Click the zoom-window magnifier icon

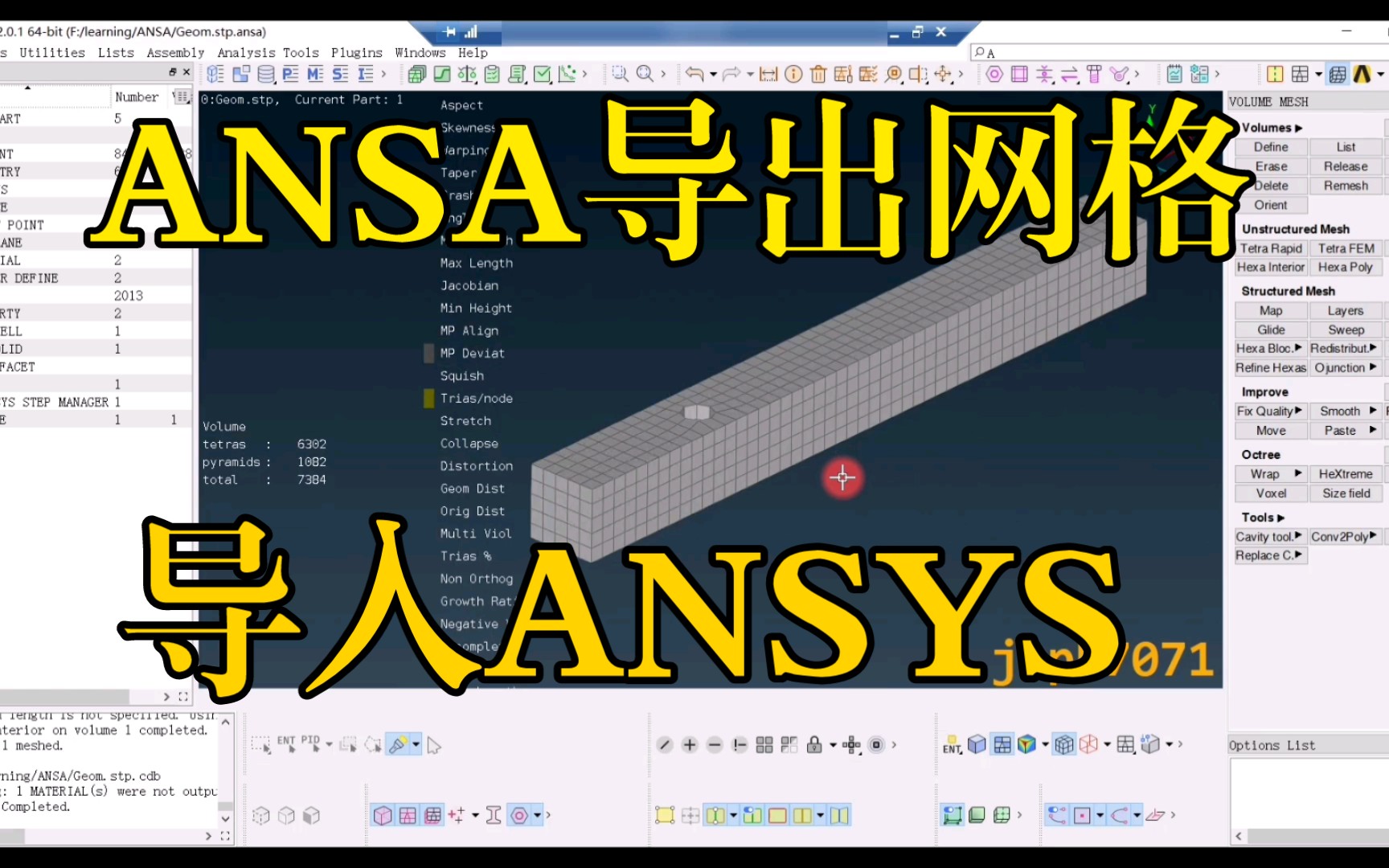pos(620,74)
